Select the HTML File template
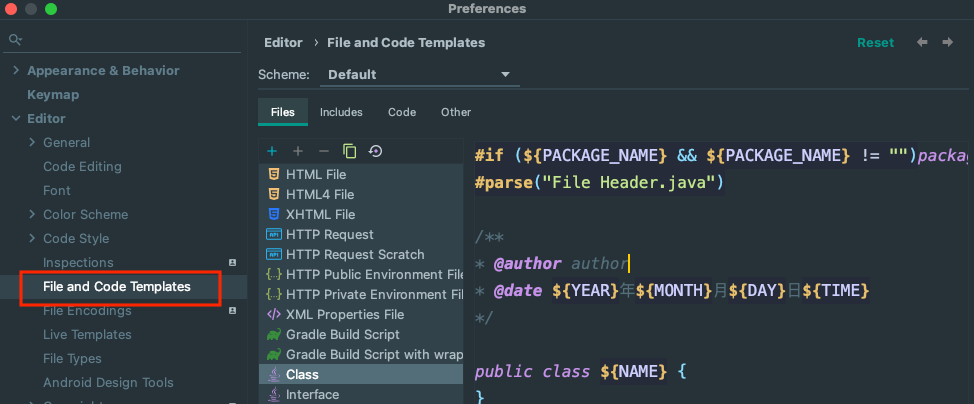The height and width of the screenshot is (404, 974). 315,174
